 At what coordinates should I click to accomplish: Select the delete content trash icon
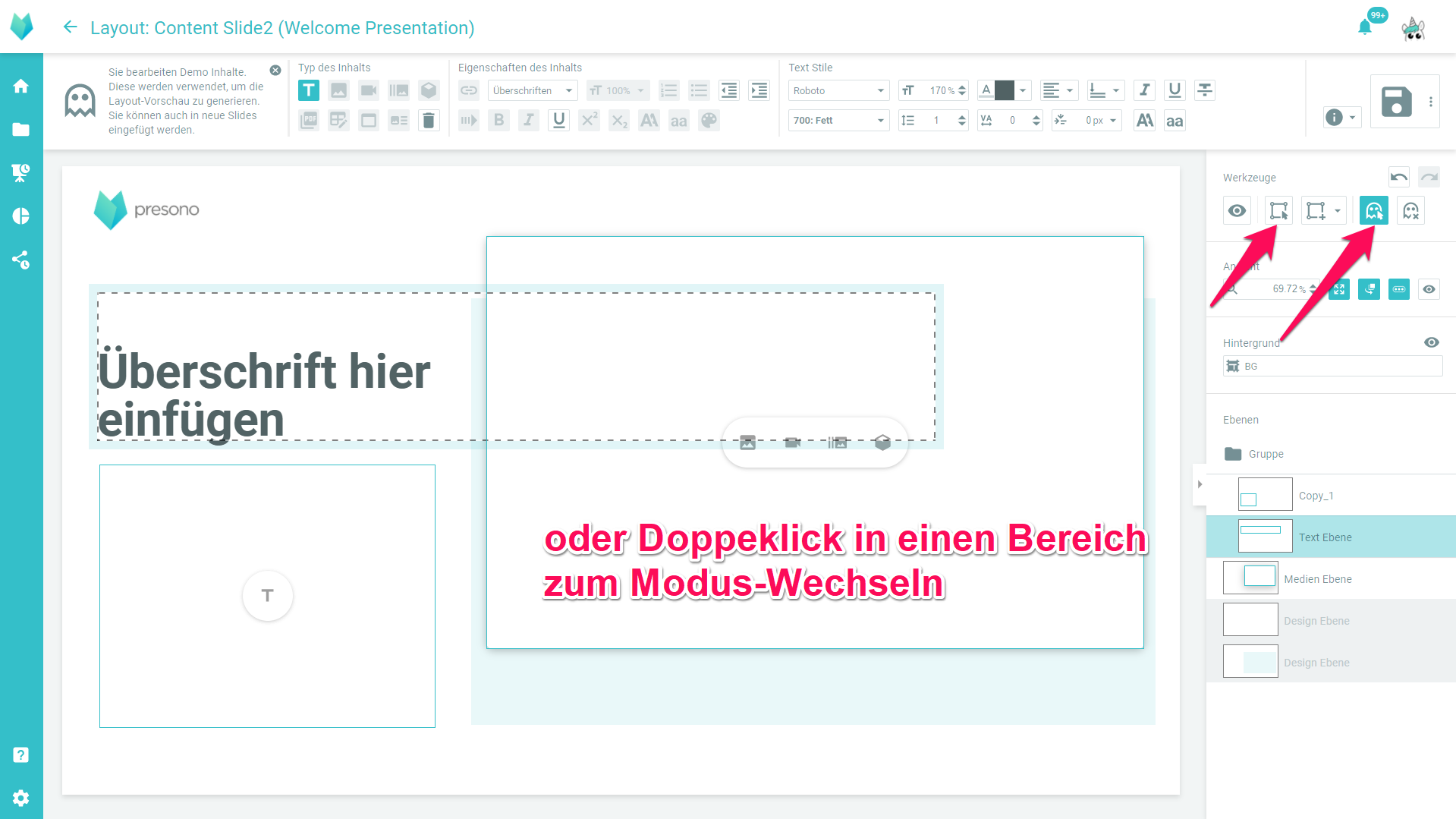pos(429,120)
